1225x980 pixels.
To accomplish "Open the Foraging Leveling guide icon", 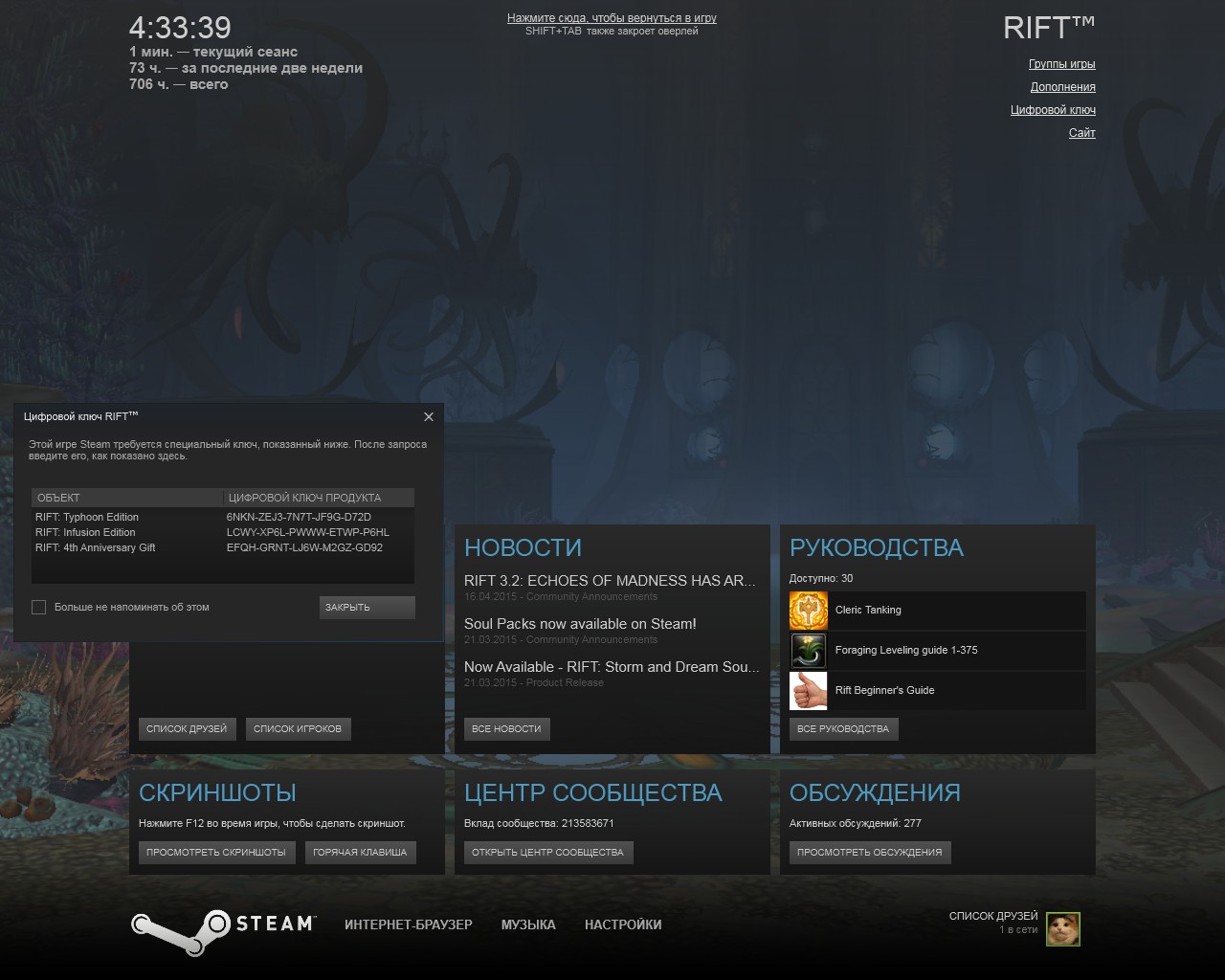I will coord(808,651).
